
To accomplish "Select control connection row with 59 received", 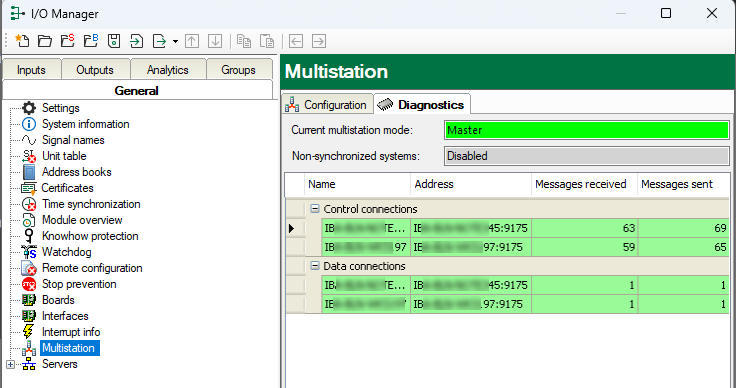I will [x=507, y=247].
